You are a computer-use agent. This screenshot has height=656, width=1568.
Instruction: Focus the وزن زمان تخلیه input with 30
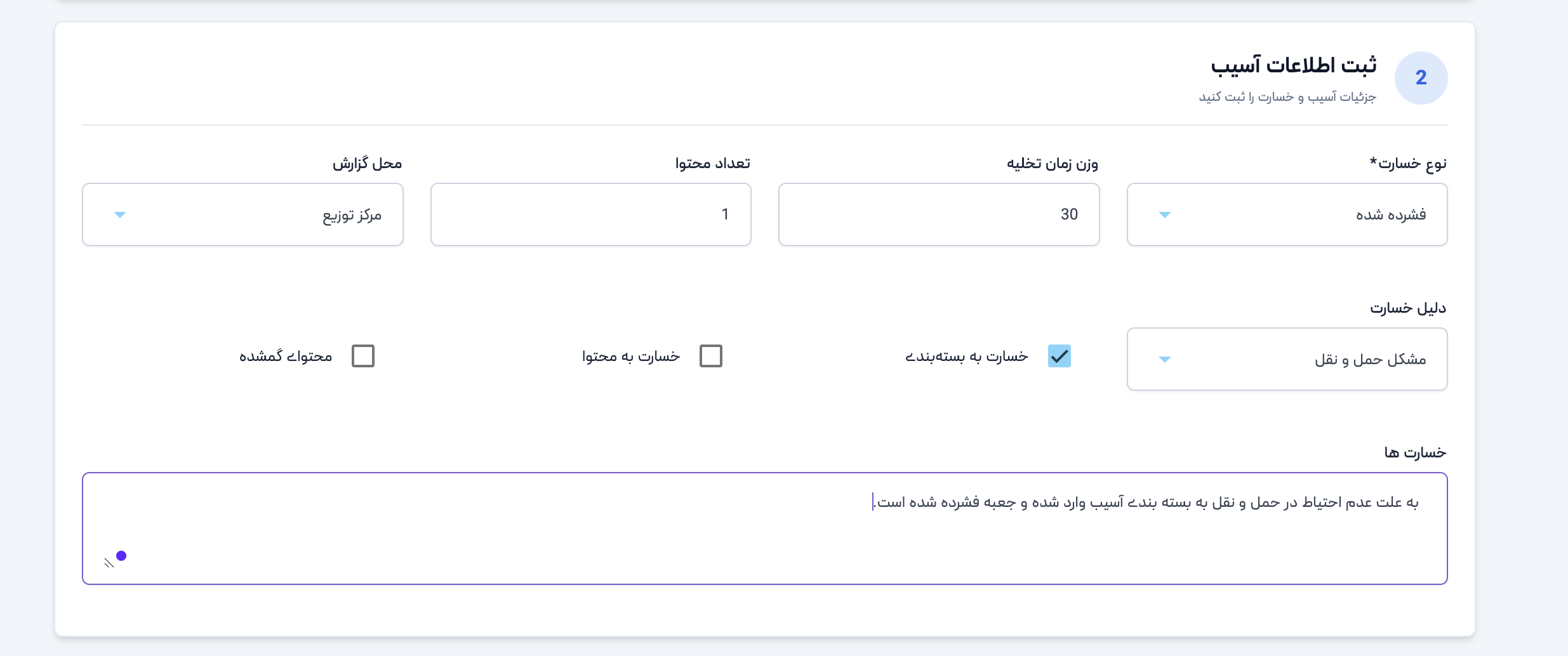click(x=938, y=214)
